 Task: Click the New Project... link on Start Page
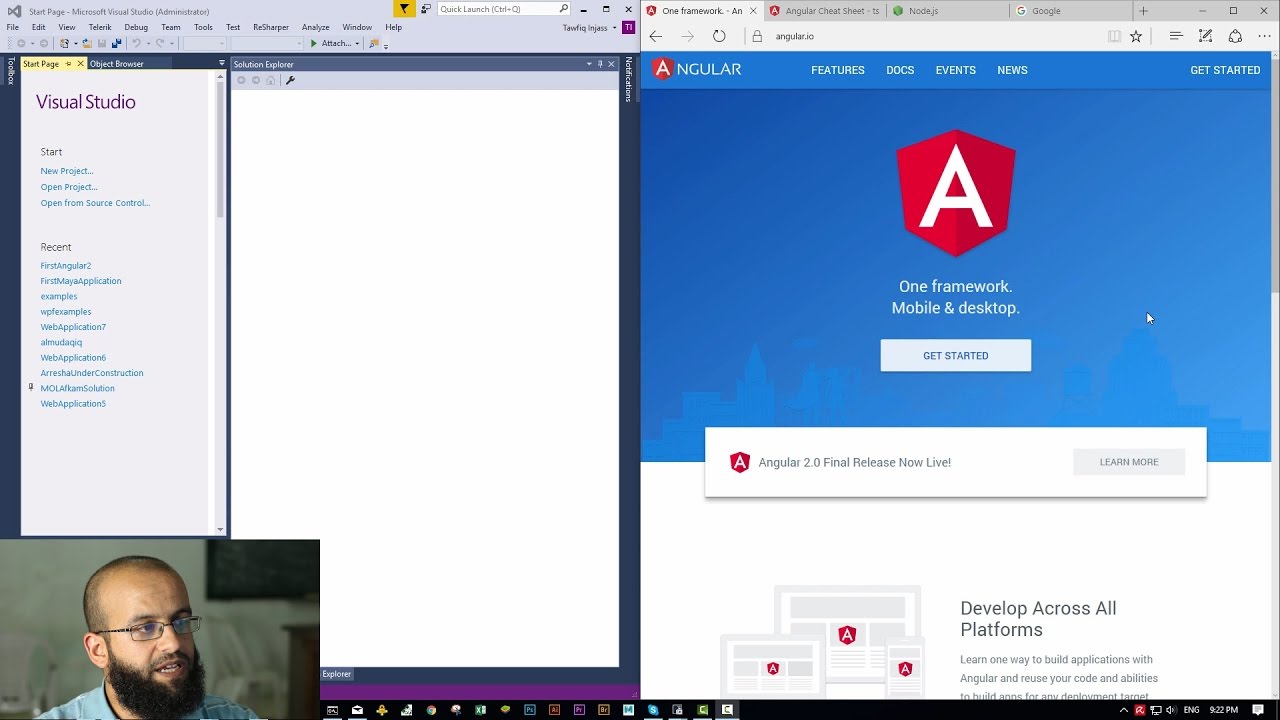[x=67, y=171]
